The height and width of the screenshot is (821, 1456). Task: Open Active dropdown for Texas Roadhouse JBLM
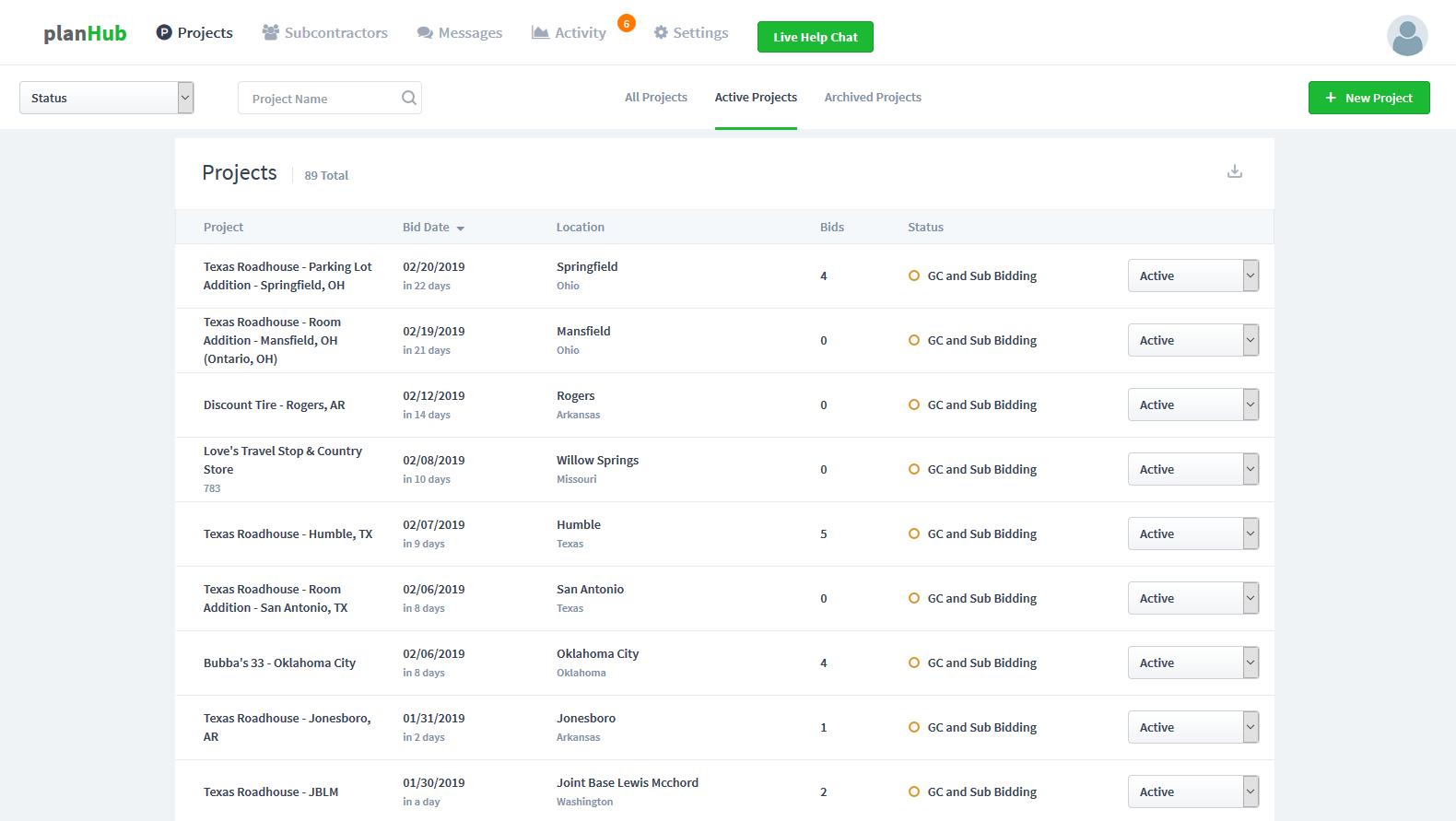tap(1193, 792)
